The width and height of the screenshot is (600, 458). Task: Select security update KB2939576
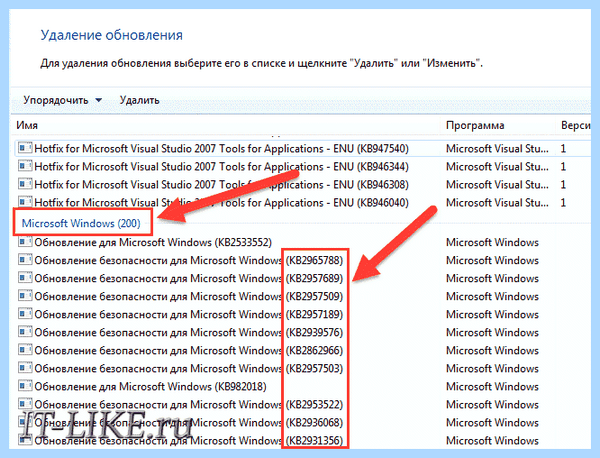[189, 332]
